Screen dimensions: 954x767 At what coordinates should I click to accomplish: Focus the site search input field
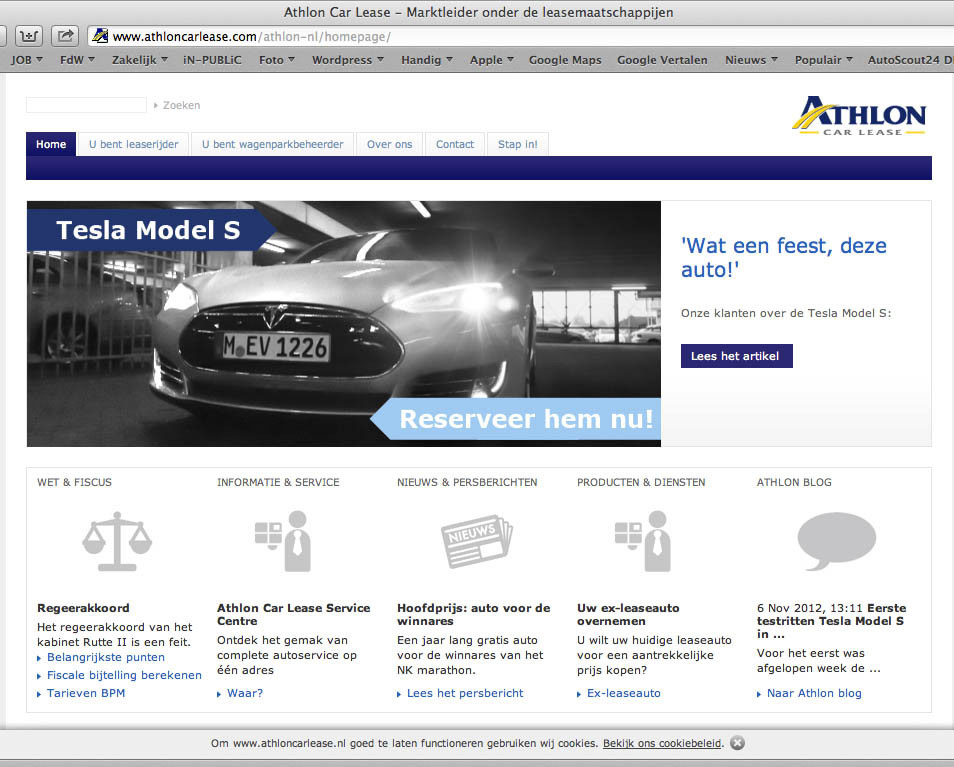(x=86, y=105)
